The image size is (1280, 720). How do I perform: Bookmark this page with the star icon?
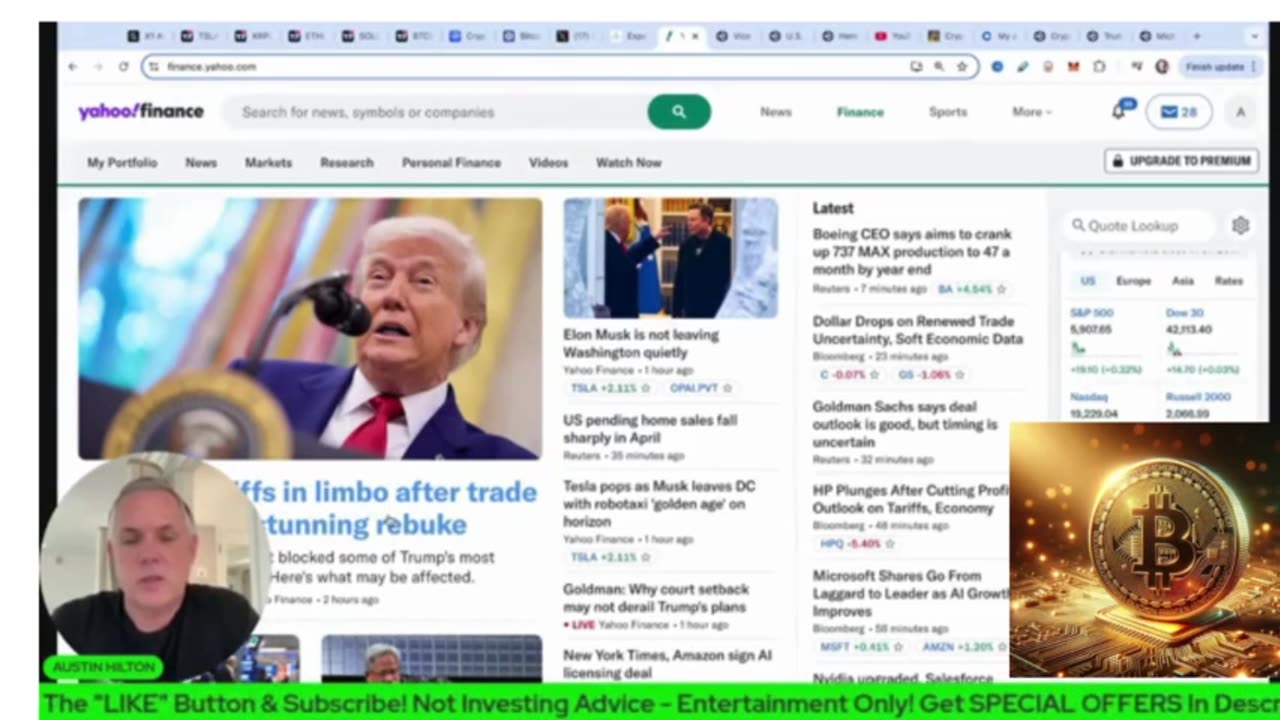[x=962, y=67]
